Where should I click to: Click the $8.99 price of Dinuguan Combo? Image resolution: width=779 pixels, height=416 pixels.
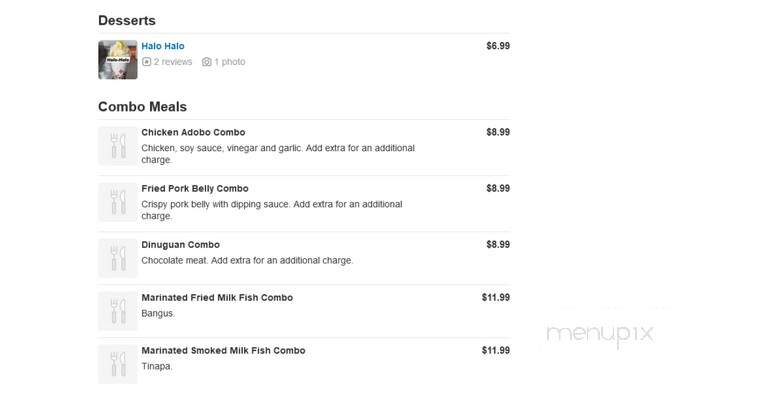tap(498, 244)
